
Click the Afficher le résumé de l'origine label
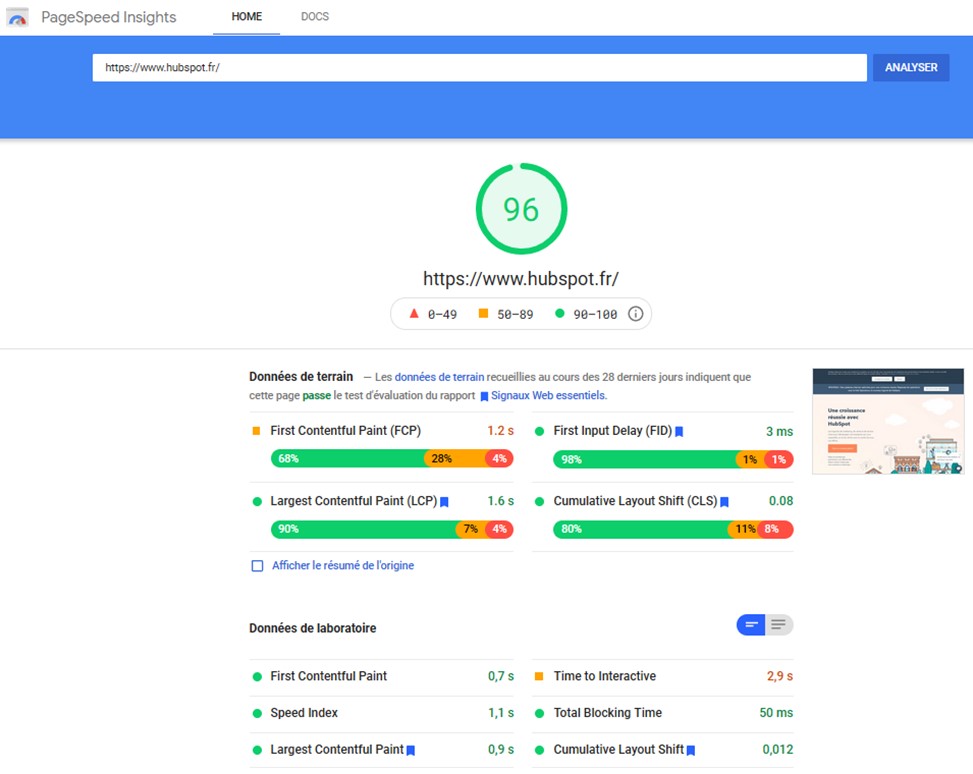coord(343,565)
